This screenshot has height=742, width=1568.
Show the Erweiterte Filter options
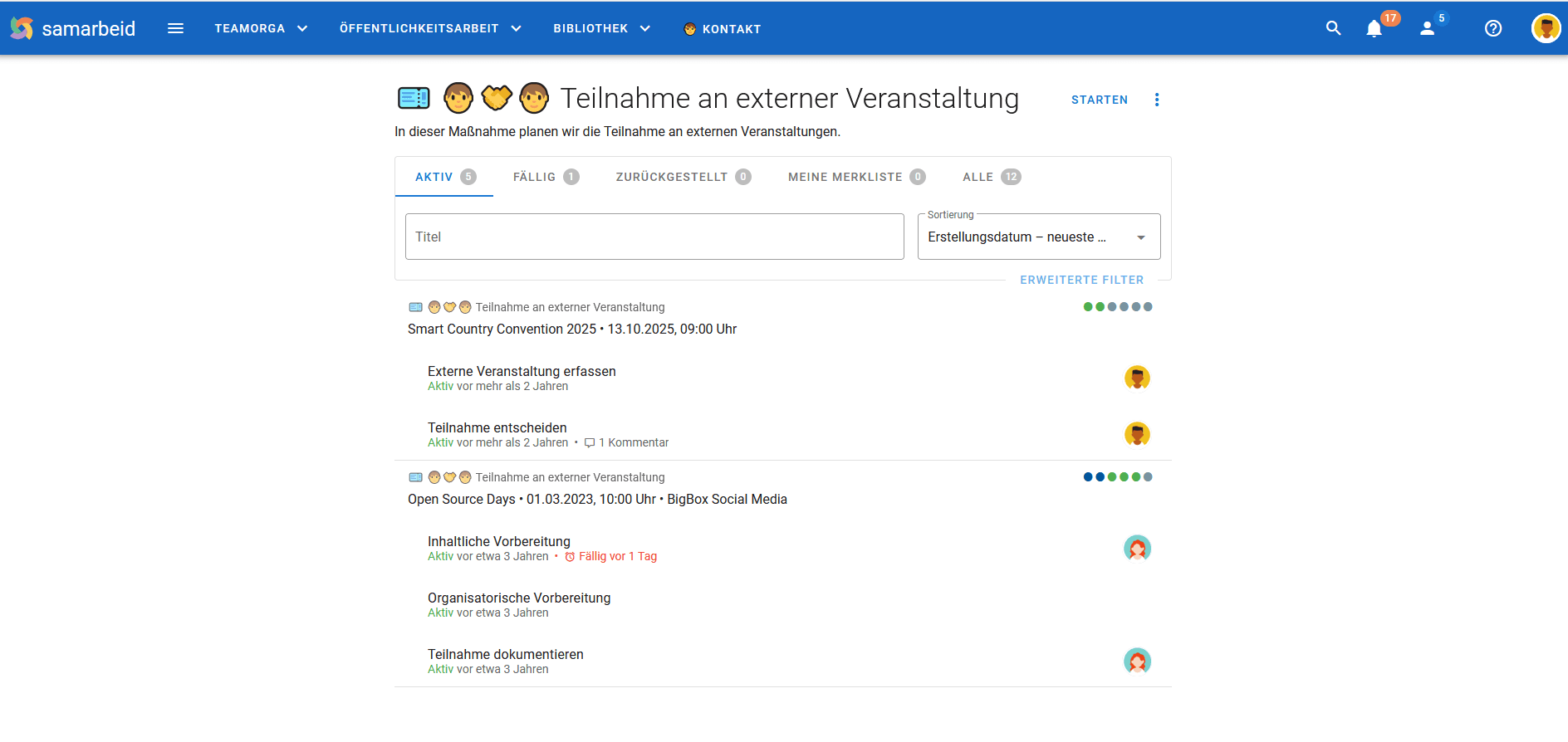coord(1081,280)
